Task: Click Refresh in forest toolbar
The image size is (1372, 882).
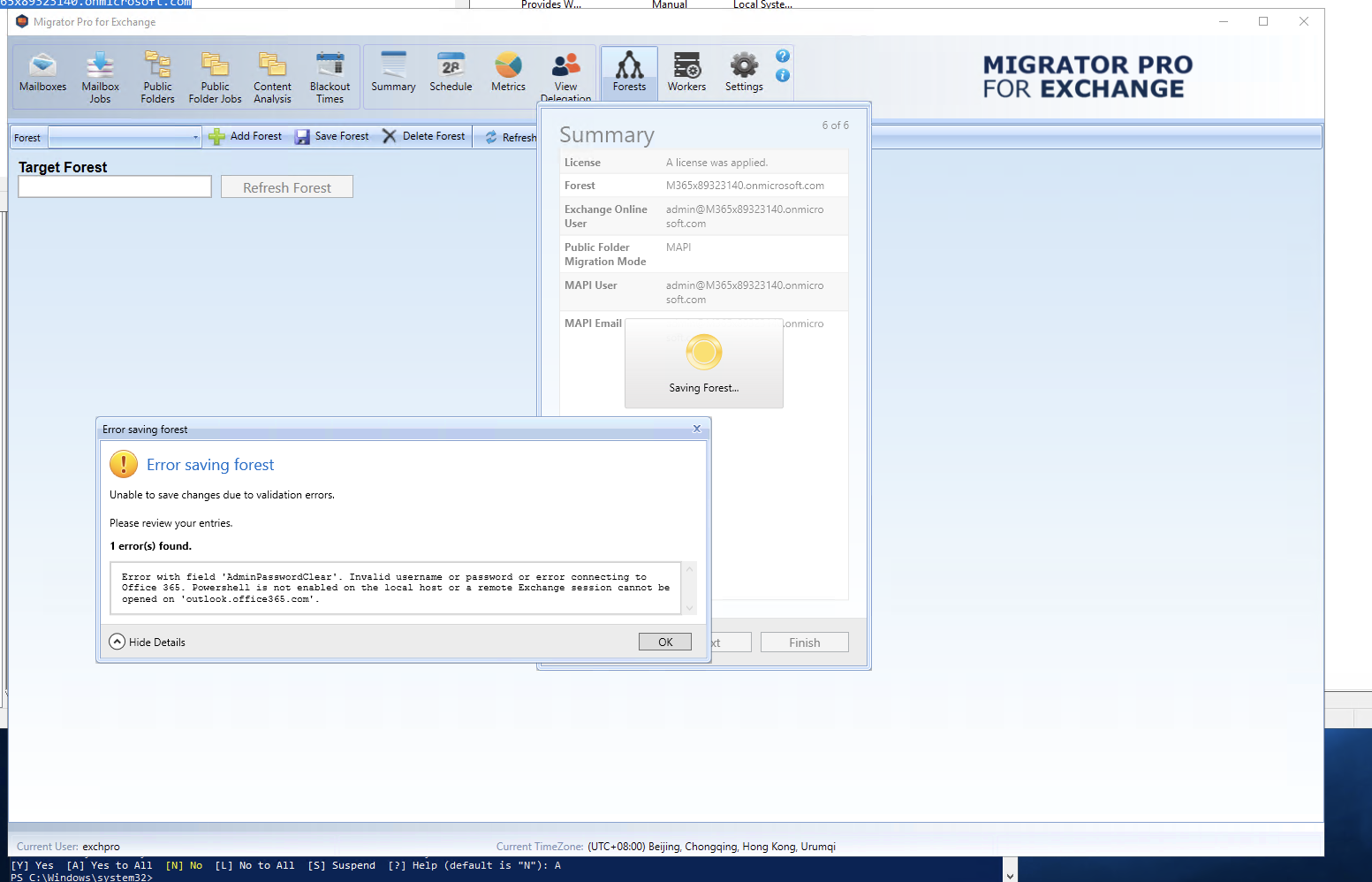Action: tap(511, 137)
